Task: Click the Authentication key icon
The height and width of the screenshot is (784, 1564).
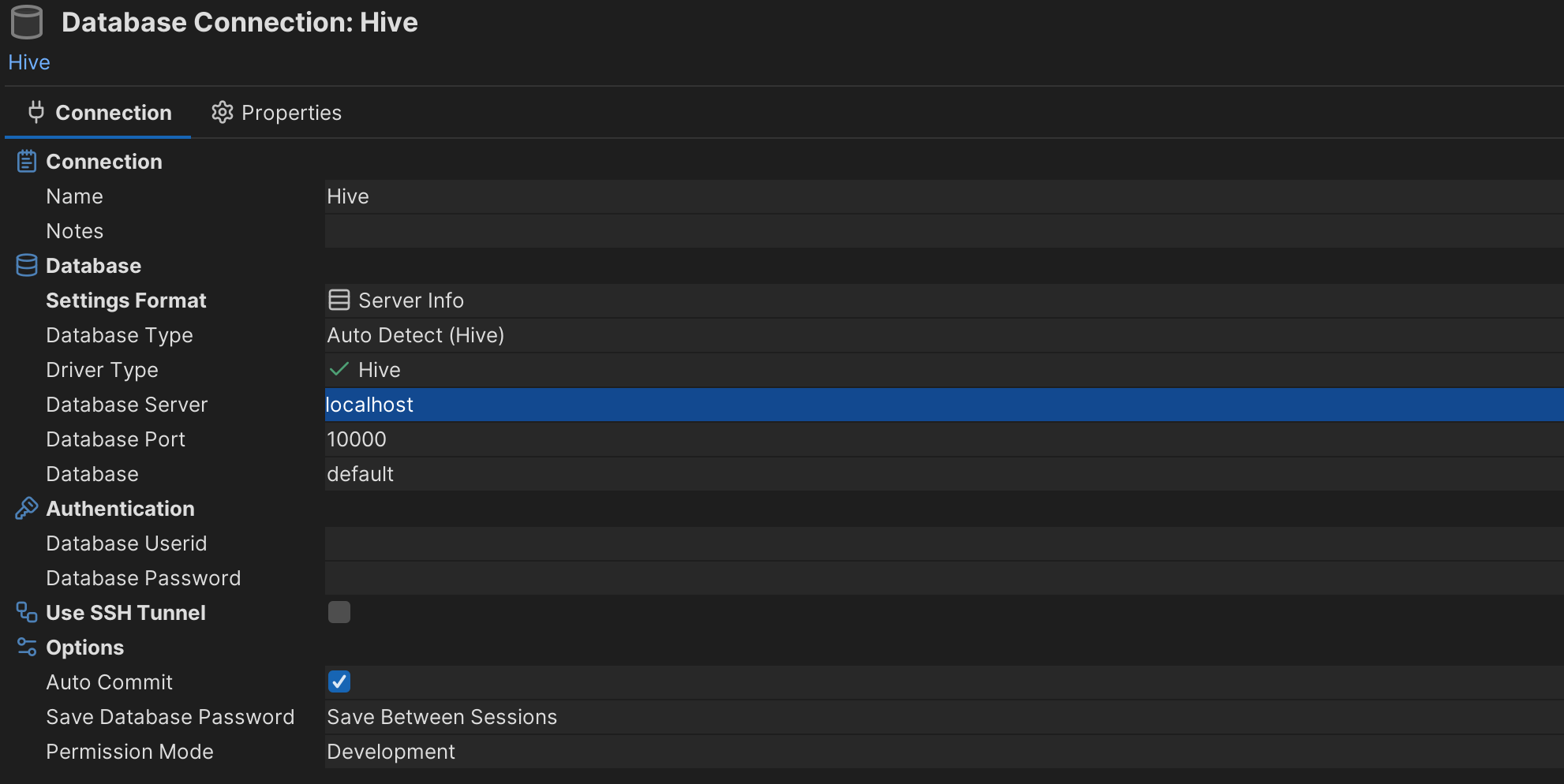Action: point(27,509)
